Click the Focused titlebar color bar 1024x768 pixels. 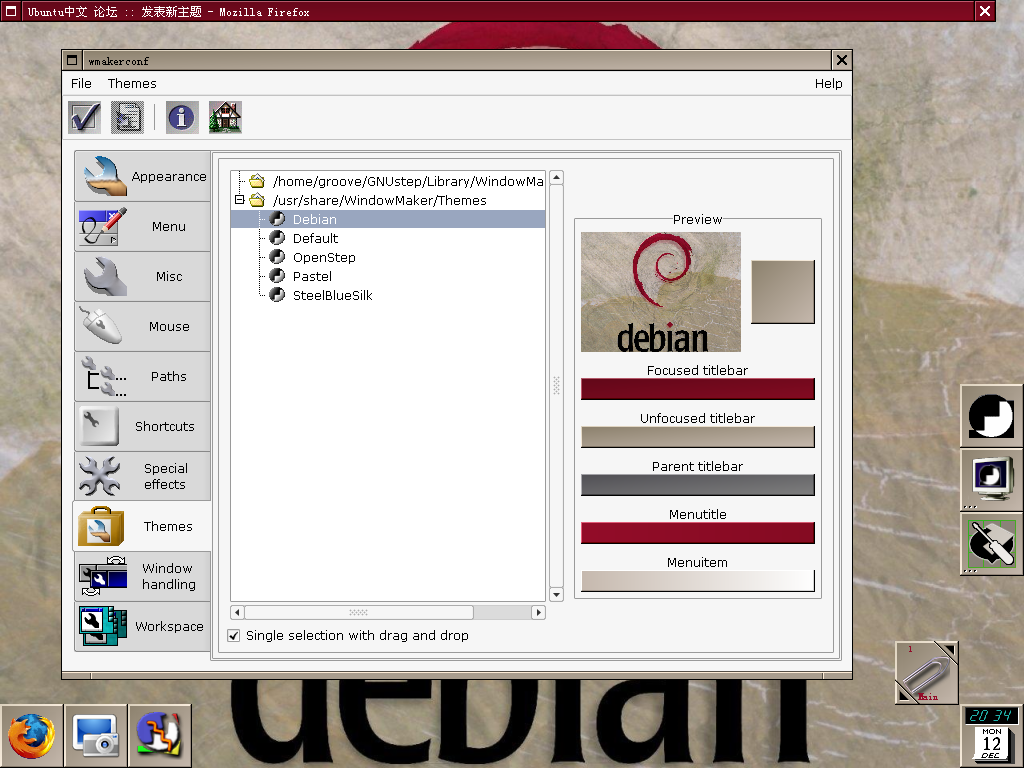pyautogui.click(x=697, y=389)
